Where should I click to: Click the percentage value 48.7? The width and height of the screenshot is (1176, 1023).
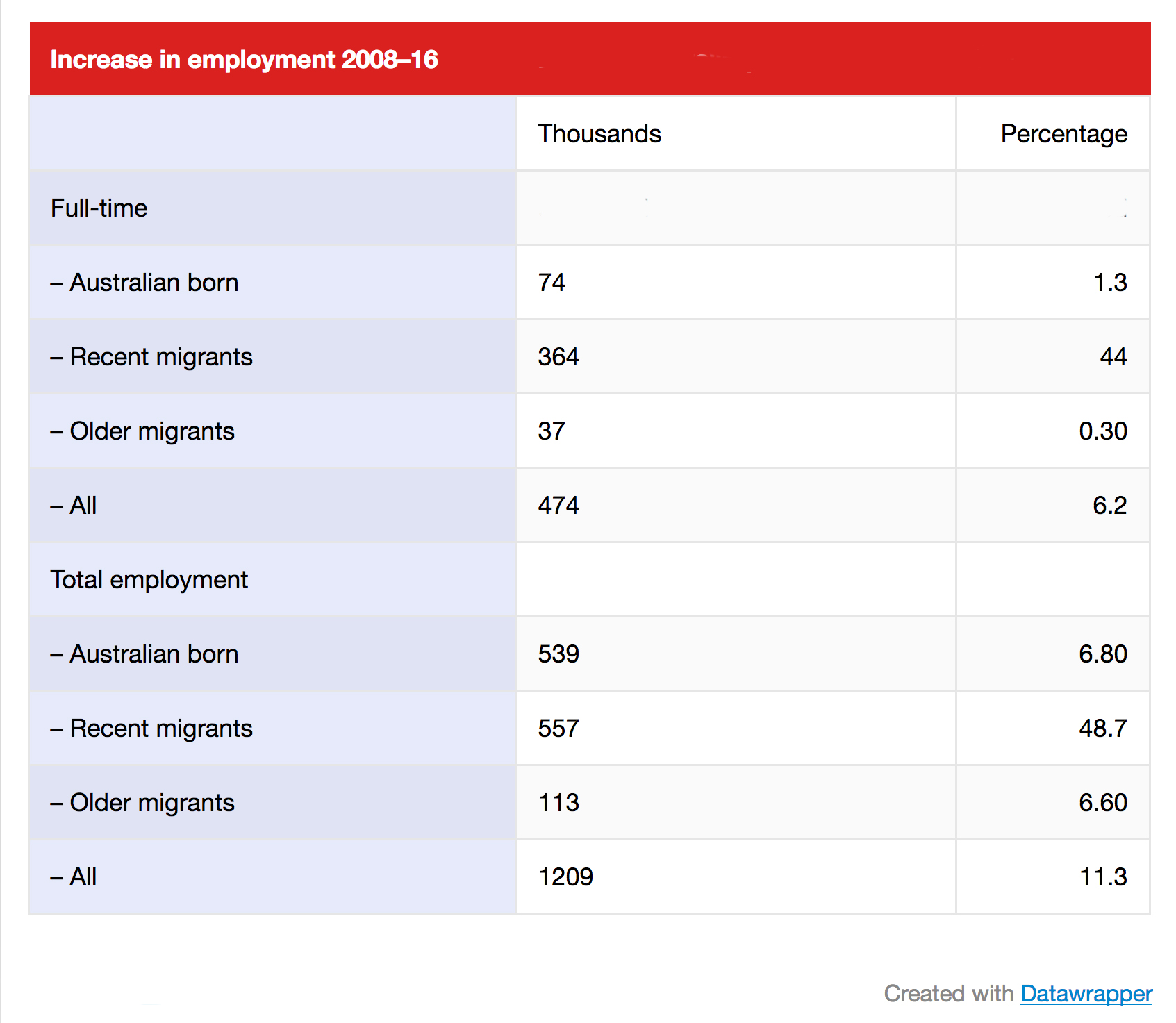(x=1103, y=729)
